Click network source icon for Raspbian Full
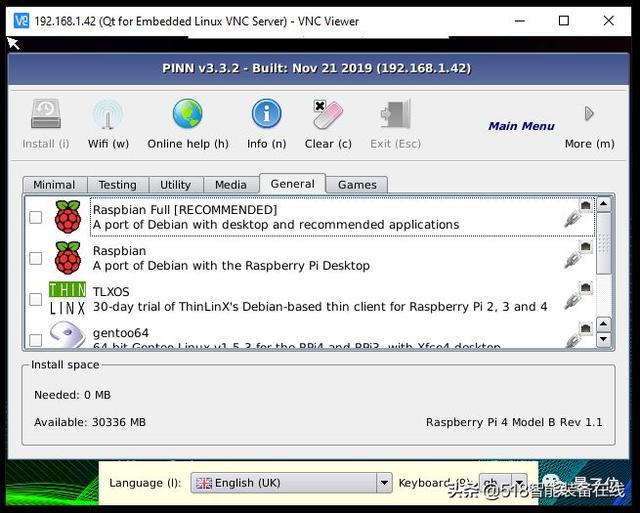Screen dimensions: 640x513 pyautogui.click(x=579, y=213)
